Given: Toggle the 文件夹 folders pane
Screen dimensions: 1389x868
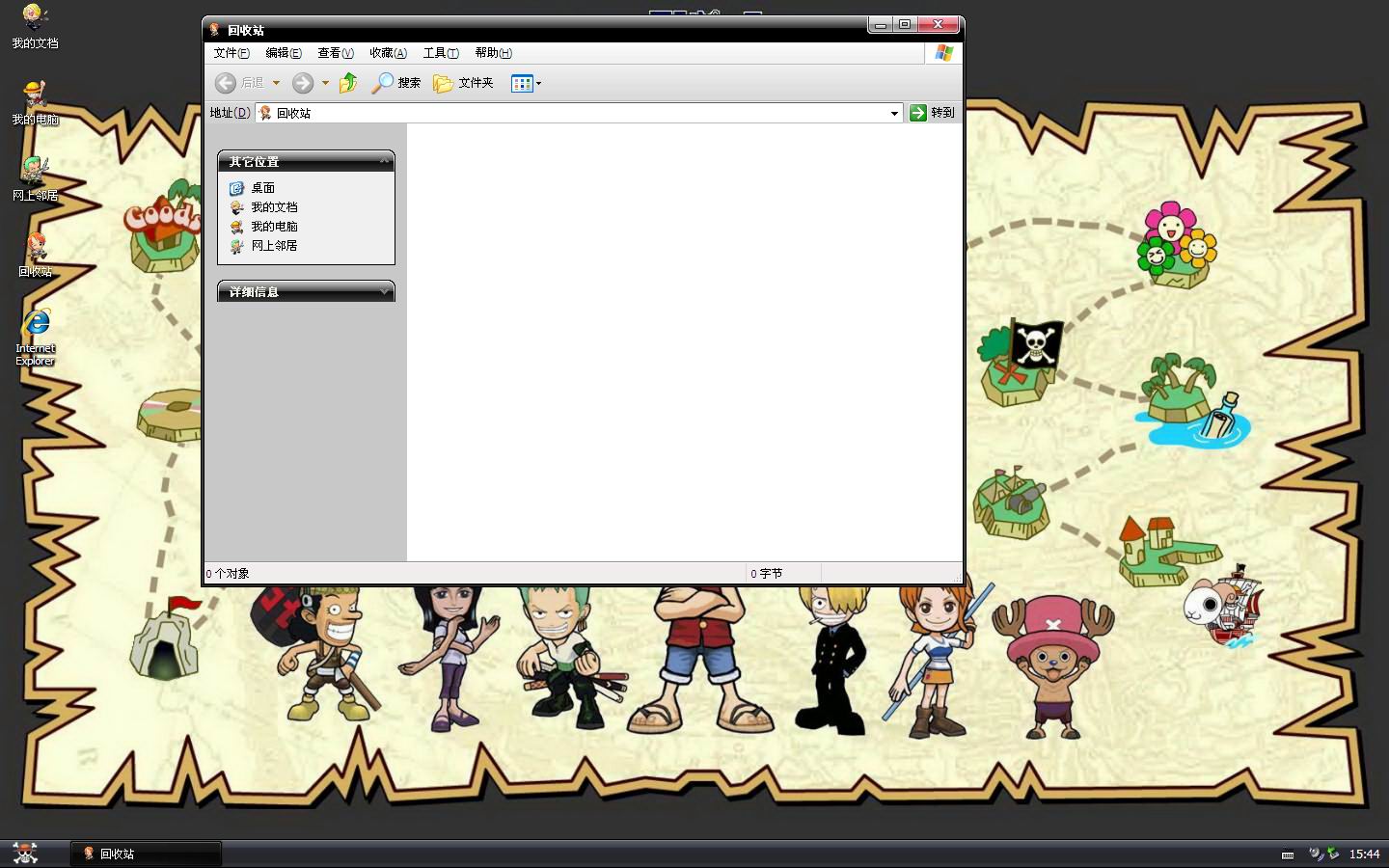Looking at the screenshot, I should click(x=463, y=83).
